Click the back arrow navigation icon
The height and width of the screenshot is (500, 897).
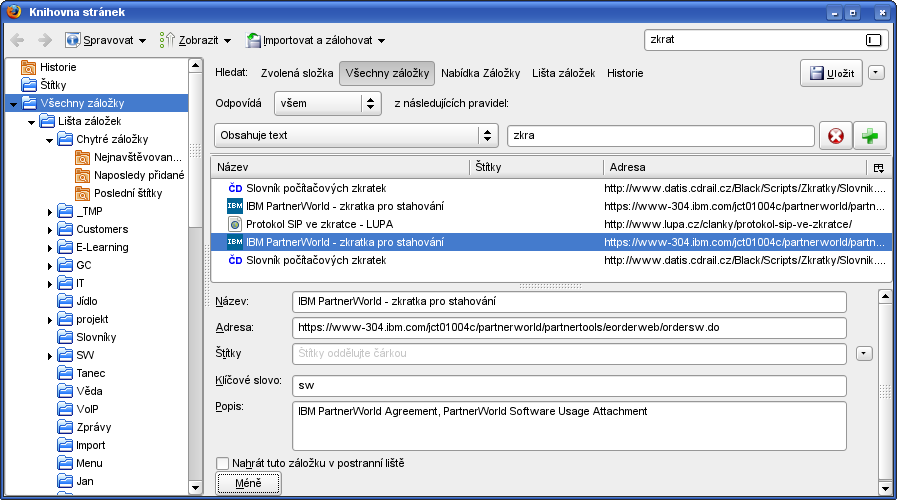tap(18, 40)
